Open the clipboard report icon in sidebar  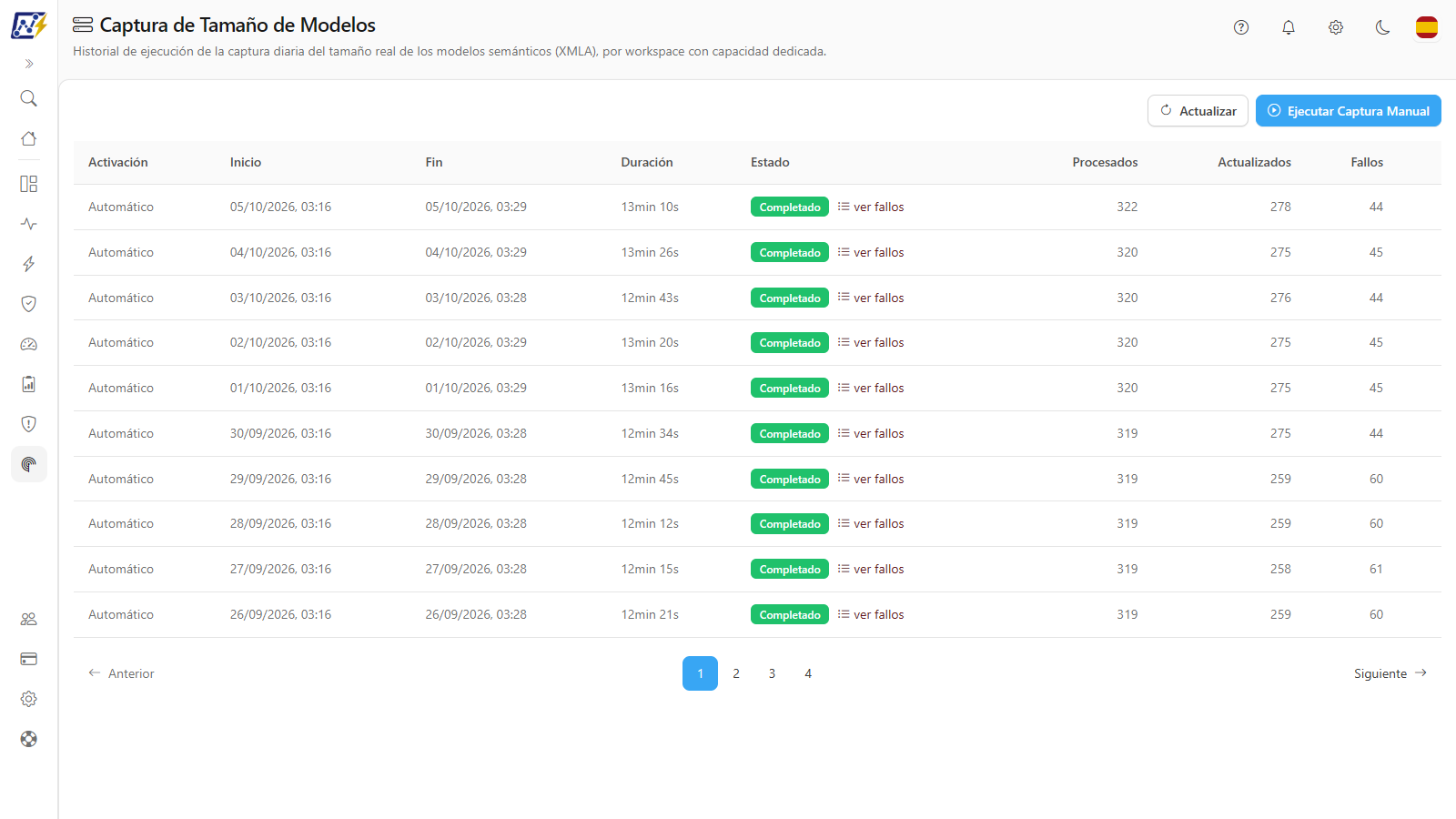tap(29, 384)
